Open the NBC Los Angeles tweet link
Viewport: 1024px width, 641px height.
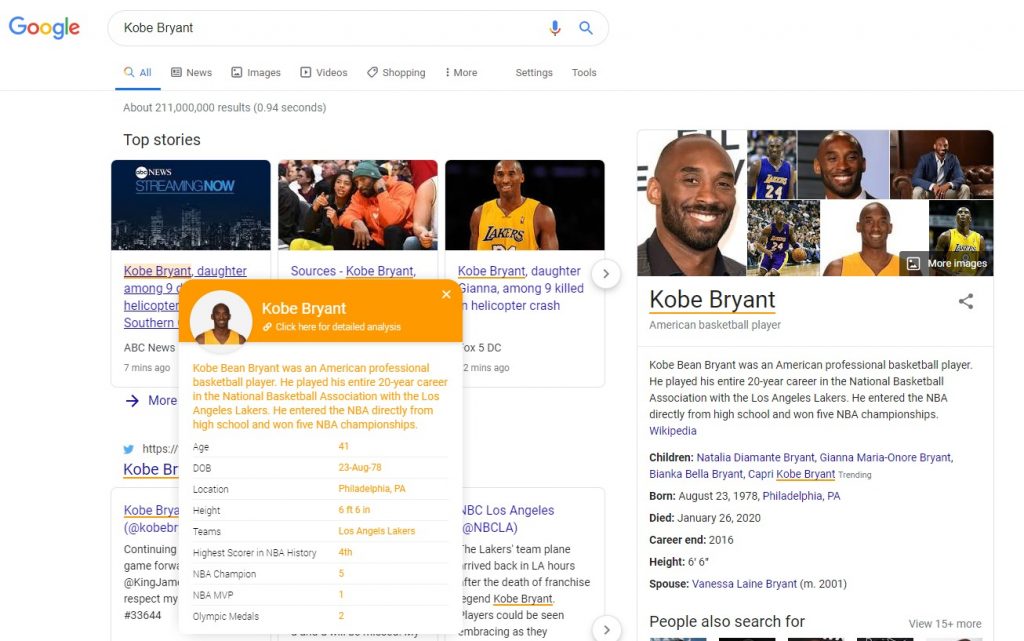pyautogui.click(x=507, y=519)
